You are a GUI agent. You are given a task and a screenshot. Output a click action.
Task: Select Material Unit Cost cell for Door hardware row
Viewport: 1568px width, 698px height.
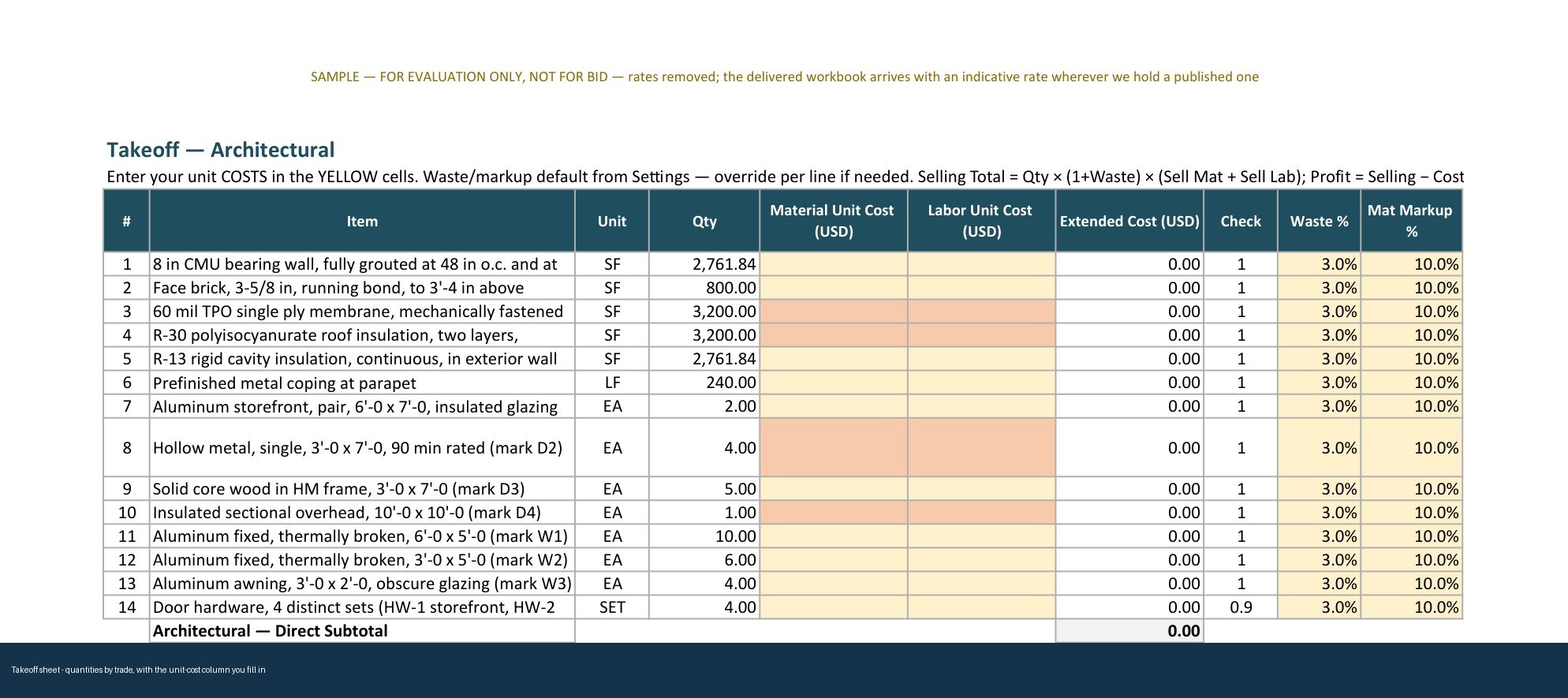[x=834, y=607]
